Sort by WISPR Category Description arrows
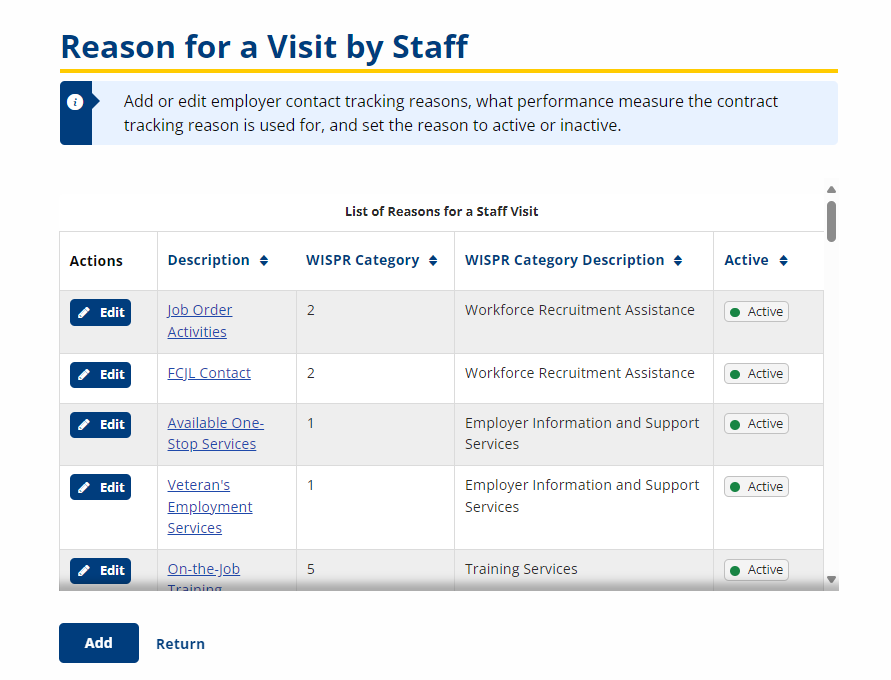 [x=678, y=261]
